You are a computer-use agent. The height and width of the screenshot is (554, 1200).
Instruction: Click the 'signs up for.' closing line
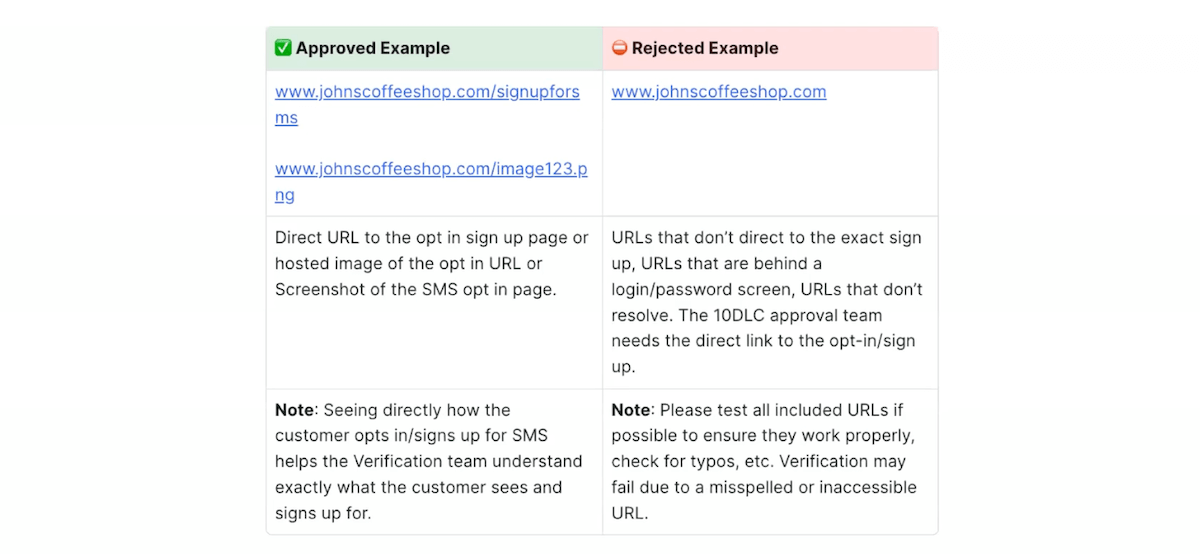pyautogui.click(x=323, y=514)
